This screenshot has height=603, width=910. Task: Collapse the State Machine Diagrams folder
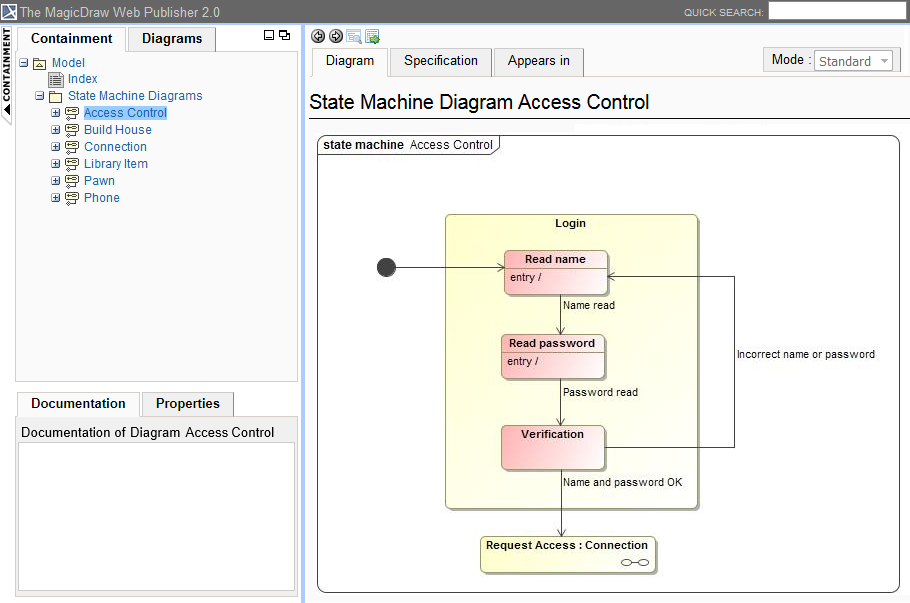click(x=40, y=97)
